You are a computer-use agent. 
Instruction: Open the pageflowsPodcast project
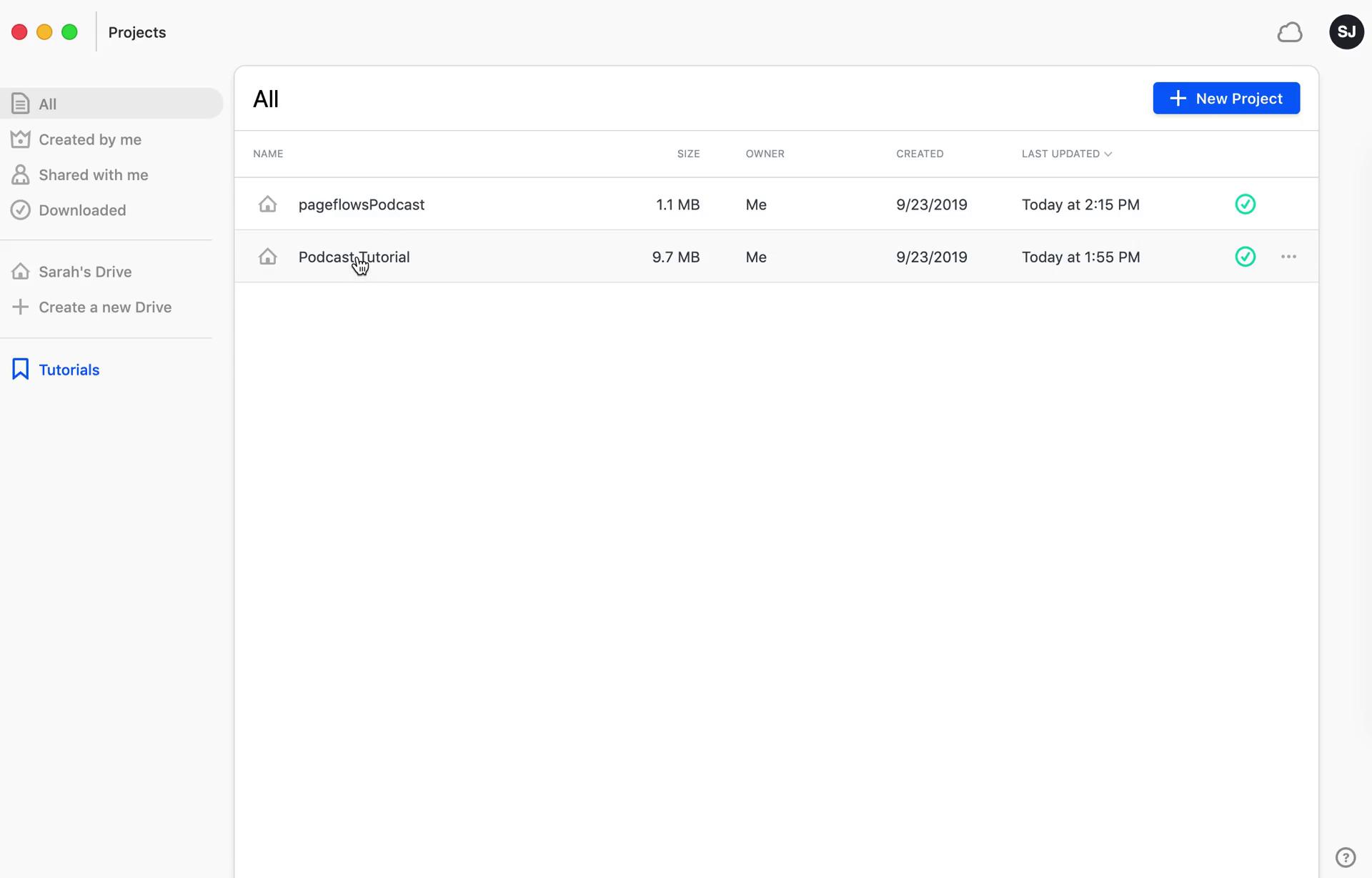tap(362, 204)
